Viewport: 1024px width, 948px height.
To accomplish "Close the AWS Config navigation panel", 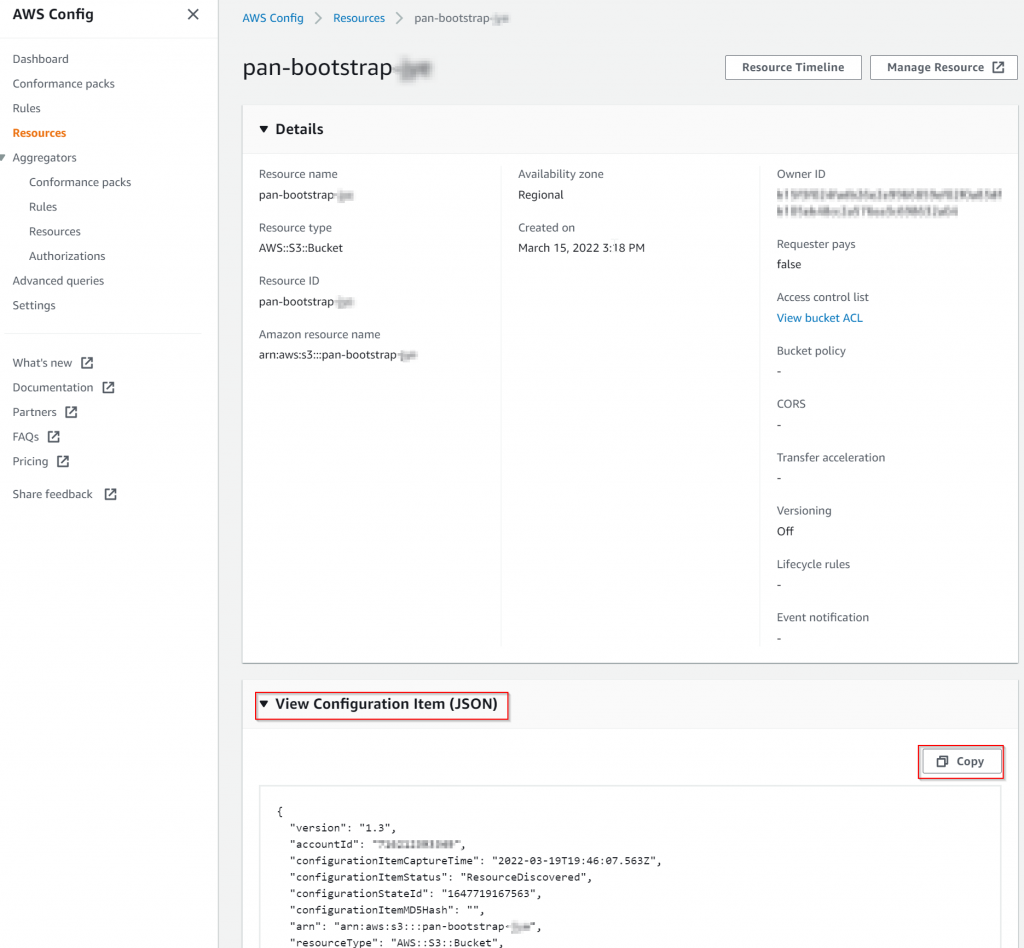I will click(x=193, y=14).
